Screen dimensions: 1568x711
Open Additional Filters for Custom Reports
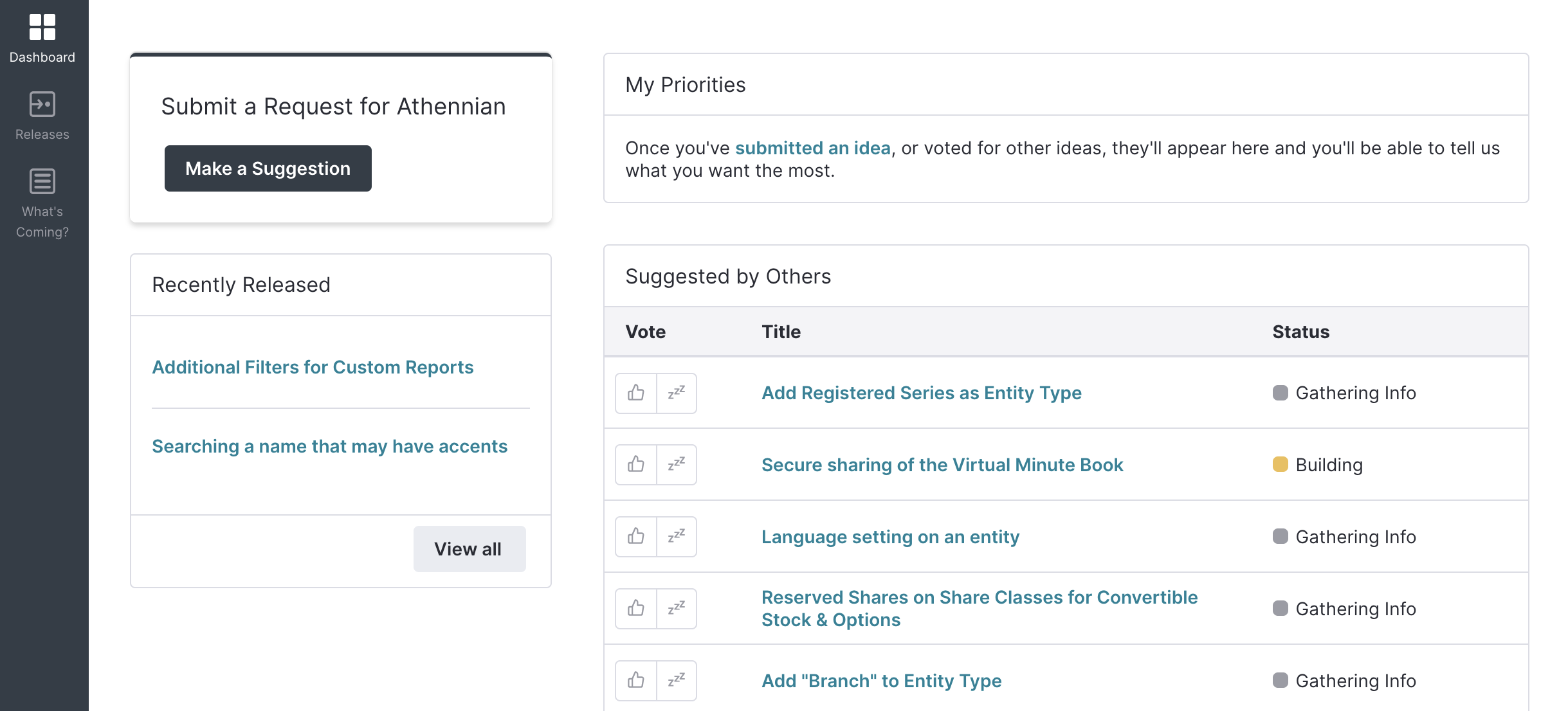pyautogui.click(x=313, y=367)
